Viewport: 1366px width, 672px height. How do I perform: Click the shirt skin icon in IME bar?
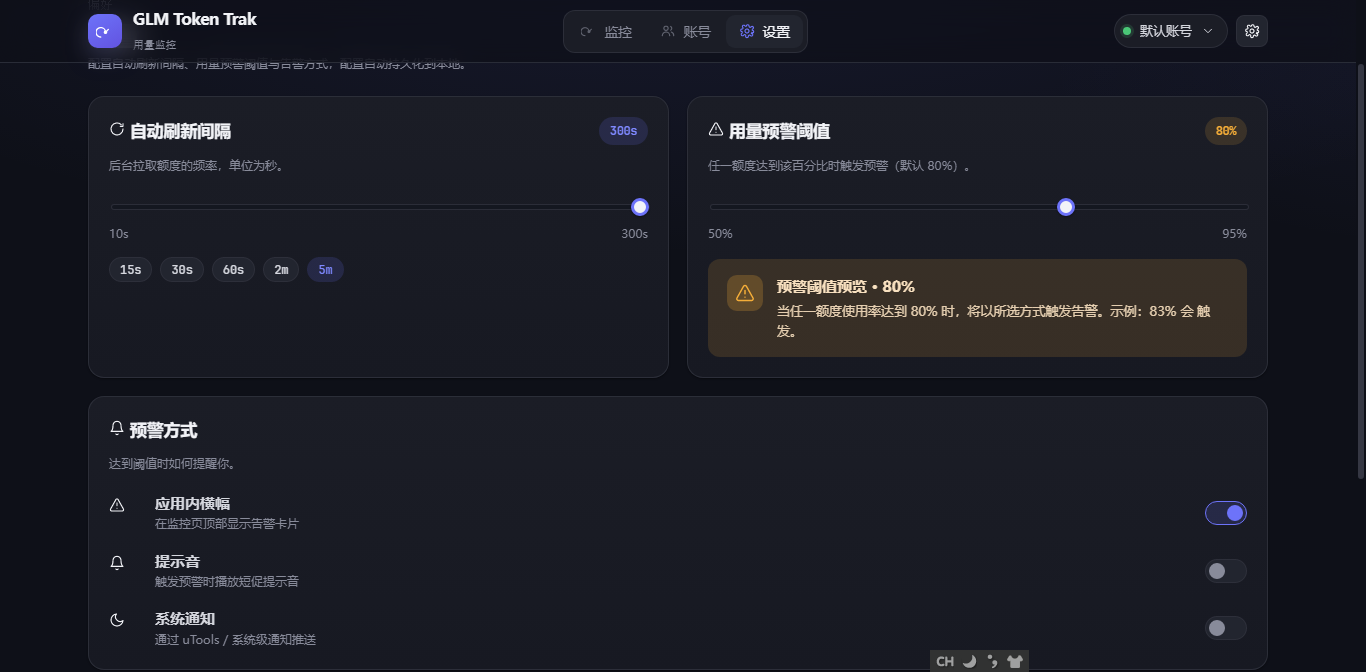(1015, 661)
